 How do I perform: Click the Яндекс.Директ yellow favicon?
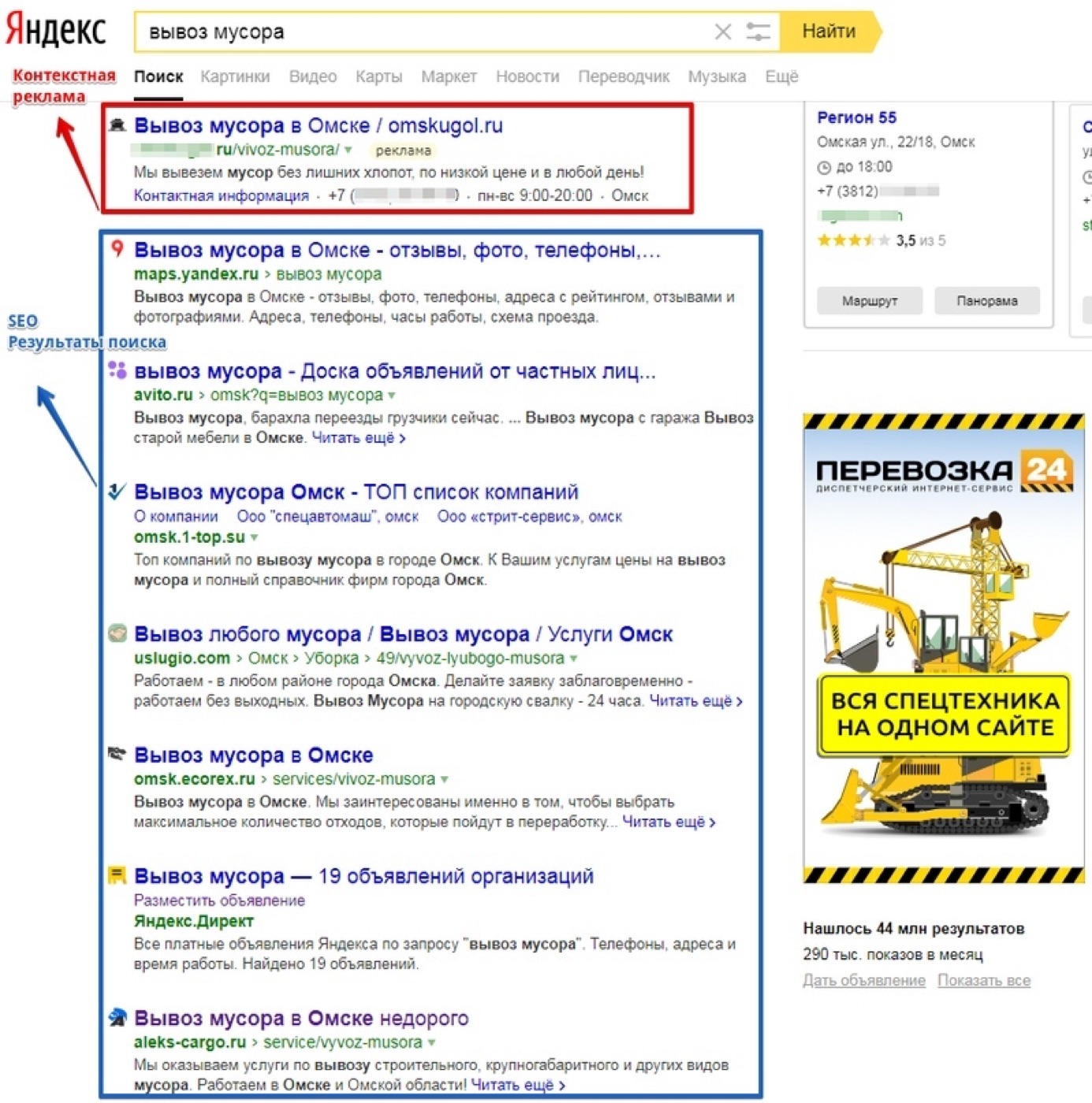point(117,875)
